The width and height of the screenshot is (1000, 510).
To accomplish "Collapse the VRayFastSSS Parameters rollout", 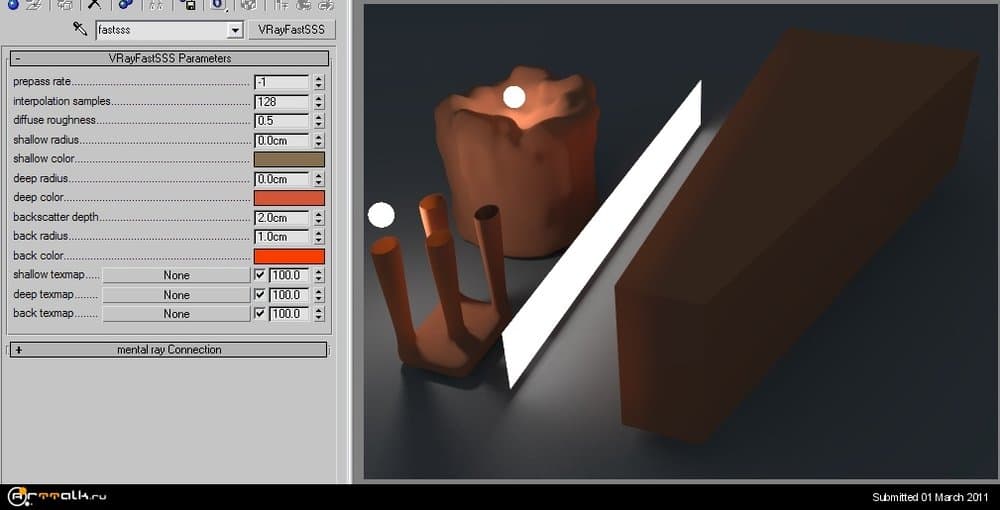I will pyautogui.click(x=169, y=59).
